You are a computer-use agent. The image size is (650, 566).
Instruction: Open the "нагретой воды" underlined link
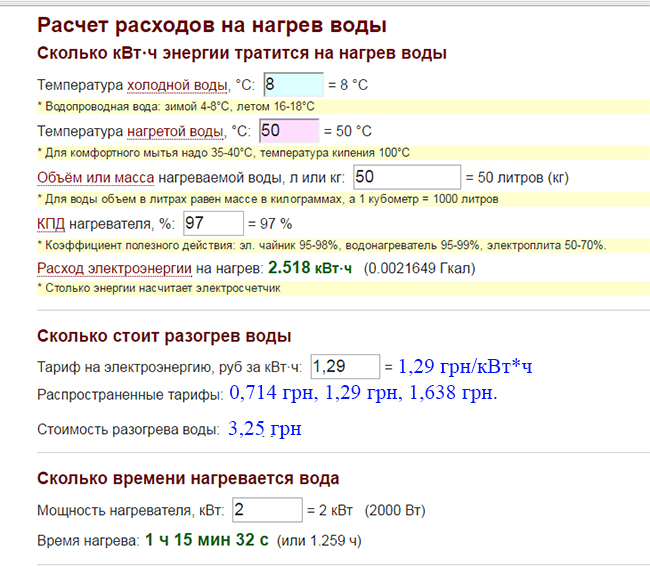[x=175, y=132]
